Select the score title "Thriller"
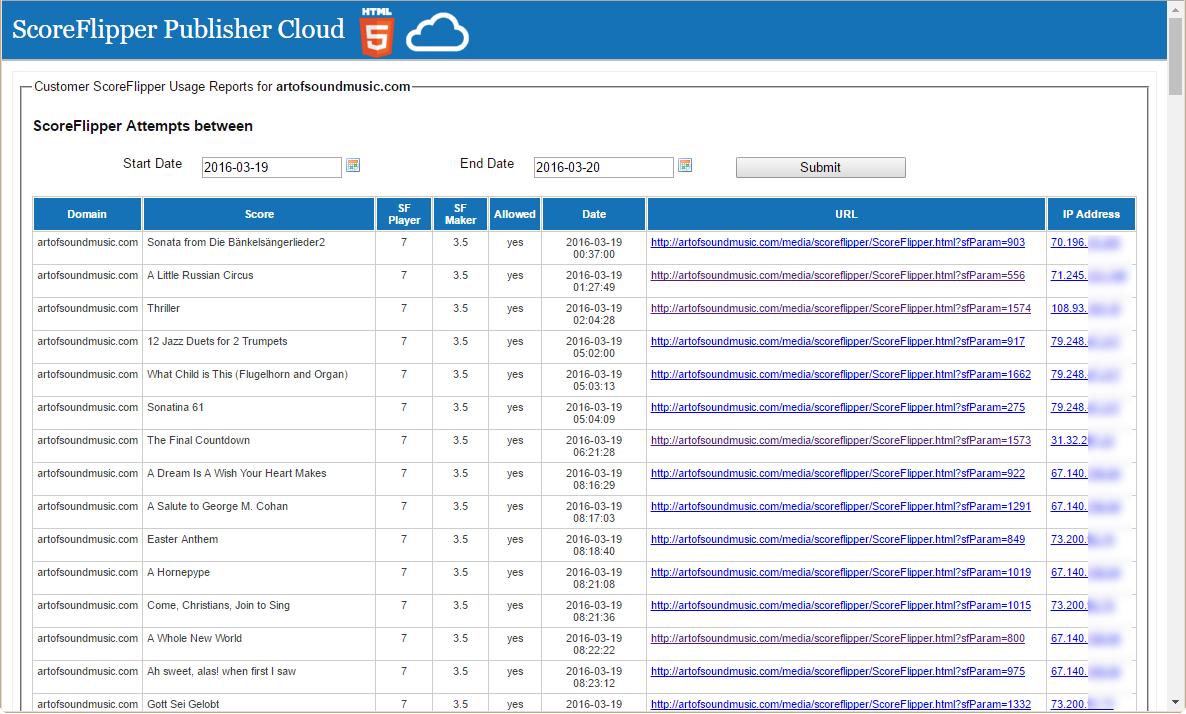 (x=163, y=309)
